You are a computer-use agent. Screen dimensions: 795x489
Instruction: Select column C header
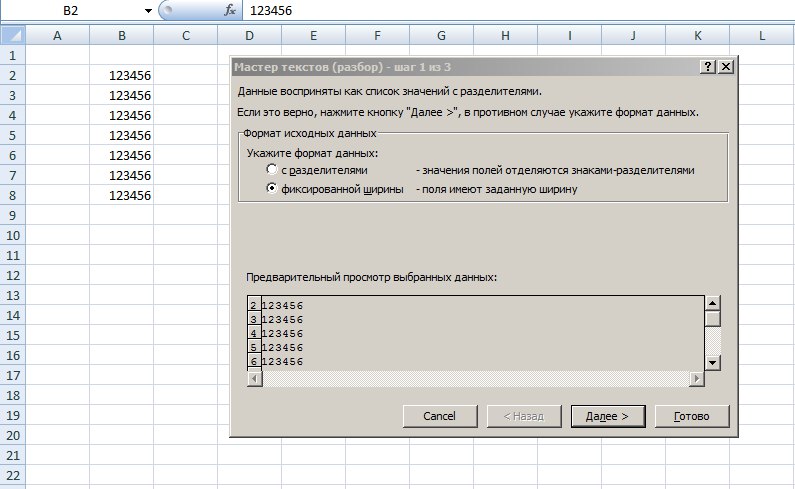click(x=186, y=36)
